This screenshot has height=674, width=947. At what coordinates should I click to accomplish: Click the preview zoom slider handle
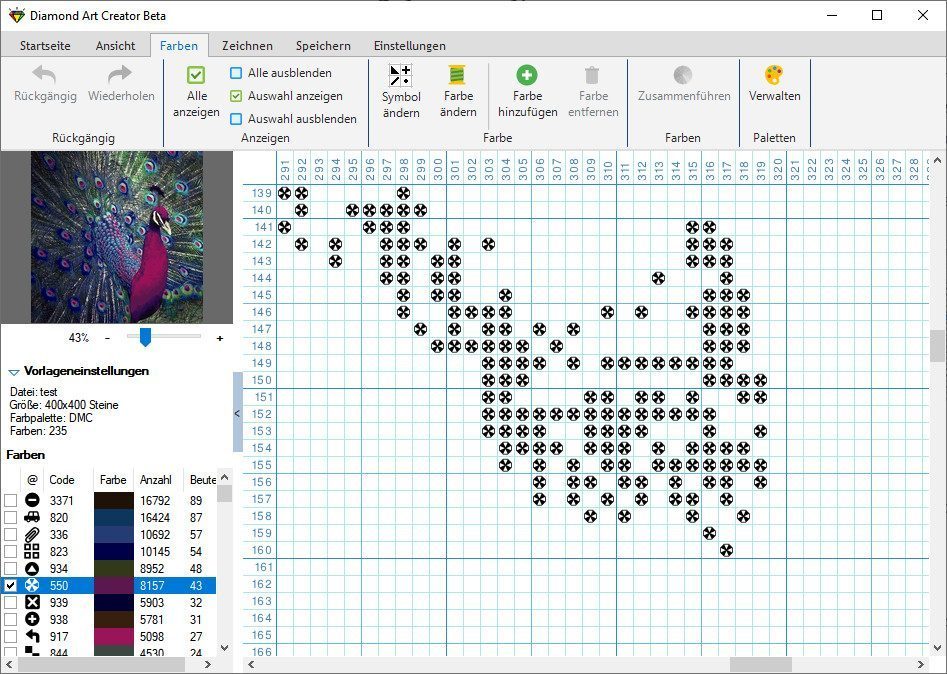click(x=145, y=338)
